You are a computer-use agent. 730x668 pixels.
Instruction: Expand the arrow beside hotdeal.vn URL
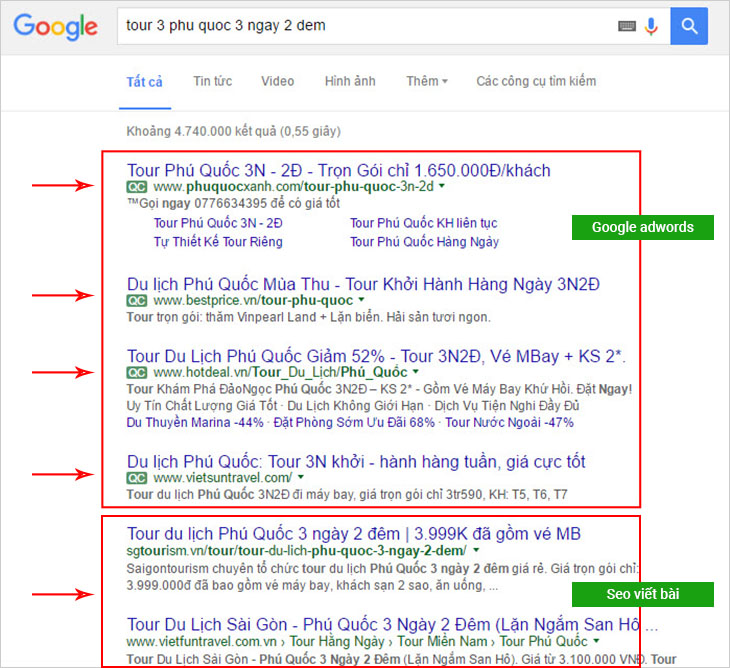tap(416, 372)
